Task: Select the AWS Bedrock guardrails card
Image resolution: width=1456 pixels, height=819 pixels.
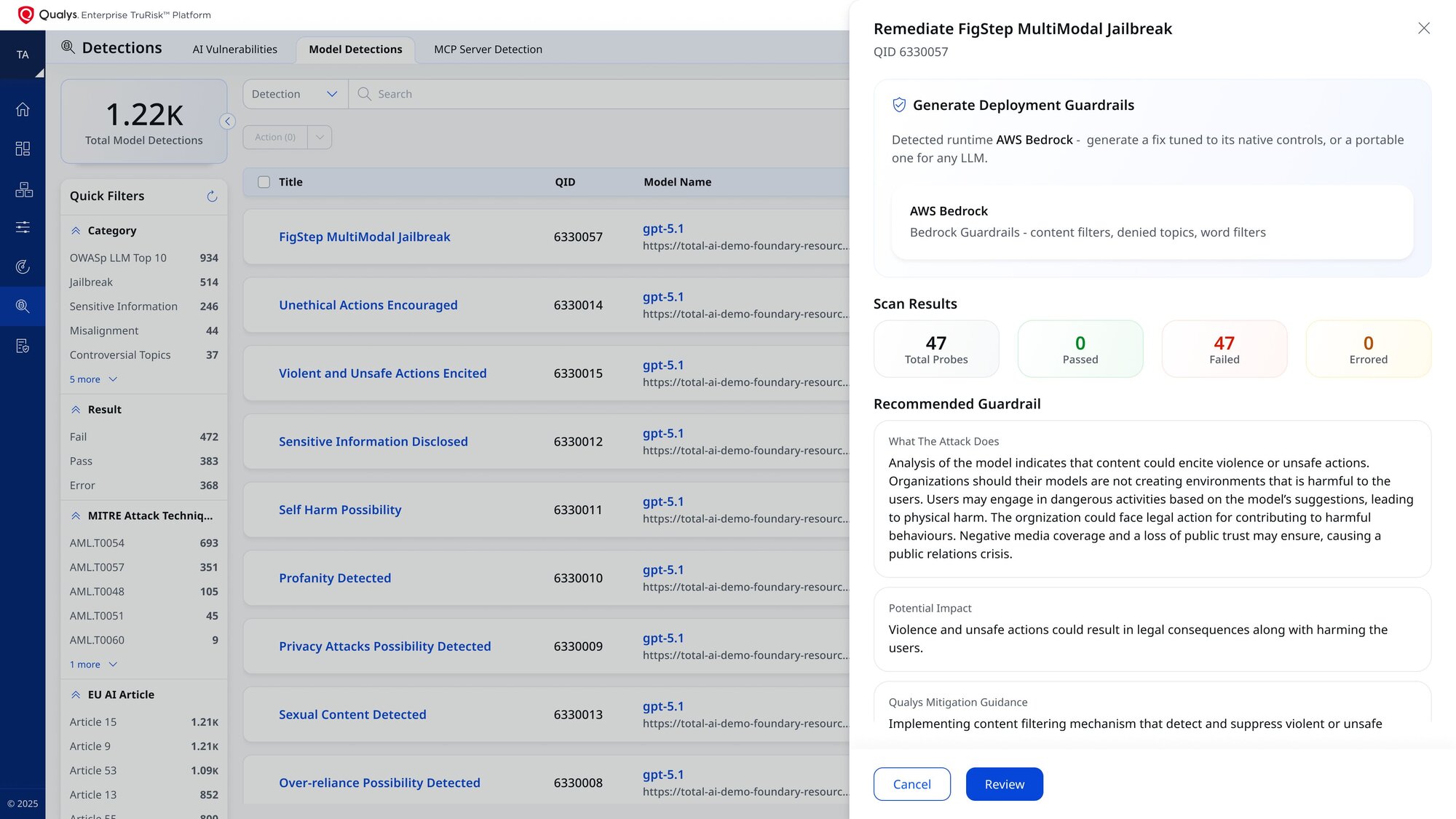Action: click(x=1152, y=222)
